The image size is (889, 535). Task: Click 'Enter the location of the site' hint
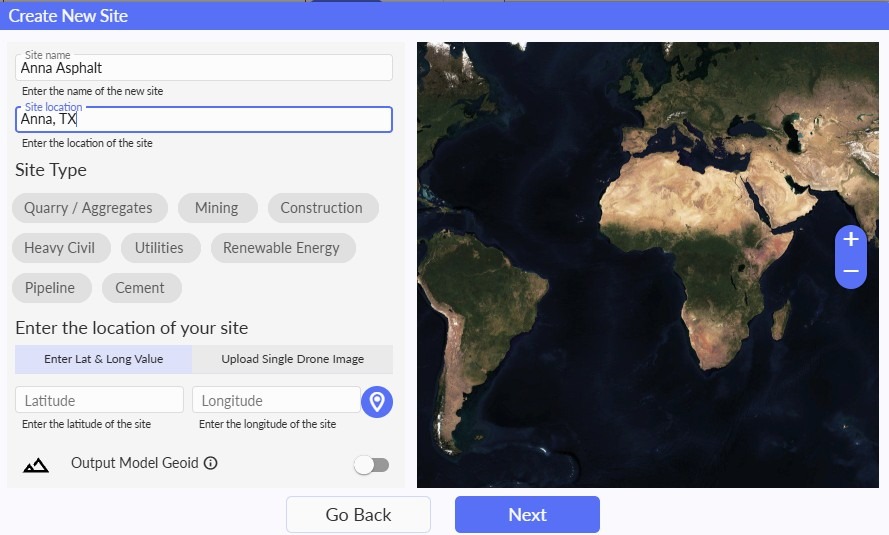[x=87, y=143]
